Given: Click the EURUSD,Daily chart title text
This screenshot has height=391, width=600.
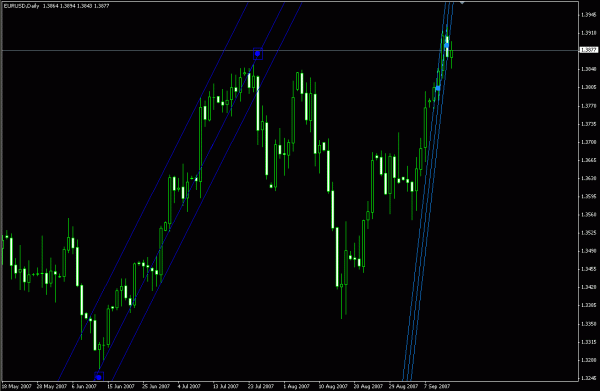Looking at the screenshot, I should pos(21,6).
